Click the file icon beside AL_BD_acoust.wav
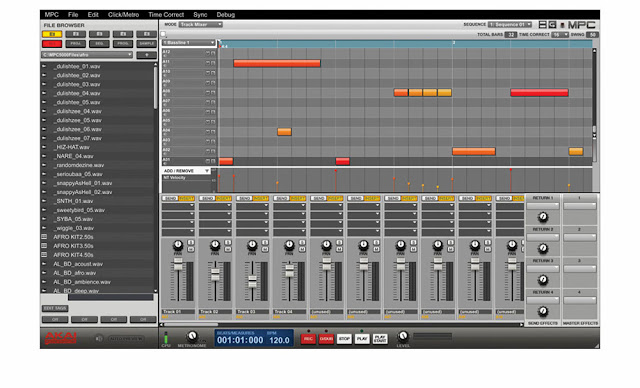The width and height of the screenshot is (640, 388). tap(44, 264)
